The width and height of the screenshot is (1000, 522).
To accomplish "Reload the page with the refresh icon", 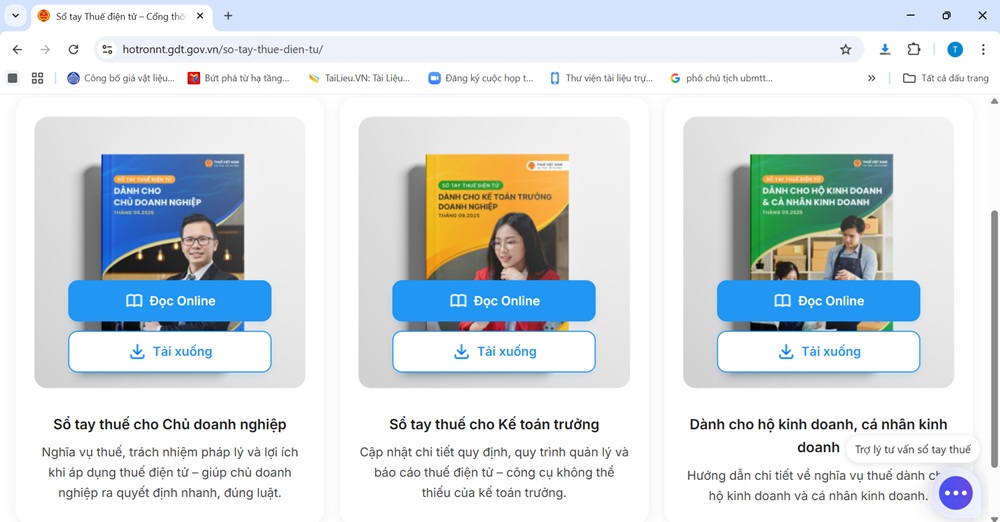I will coord(73,49).
